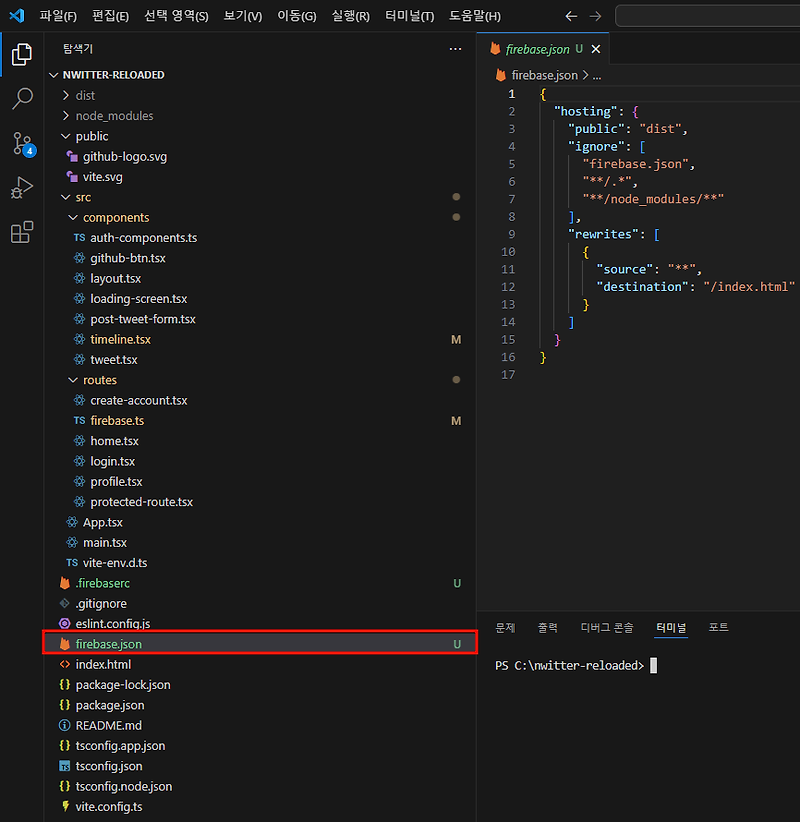The image size is (800, 822).
Task: Expand the node_modules folder
Action: point(66,115)
